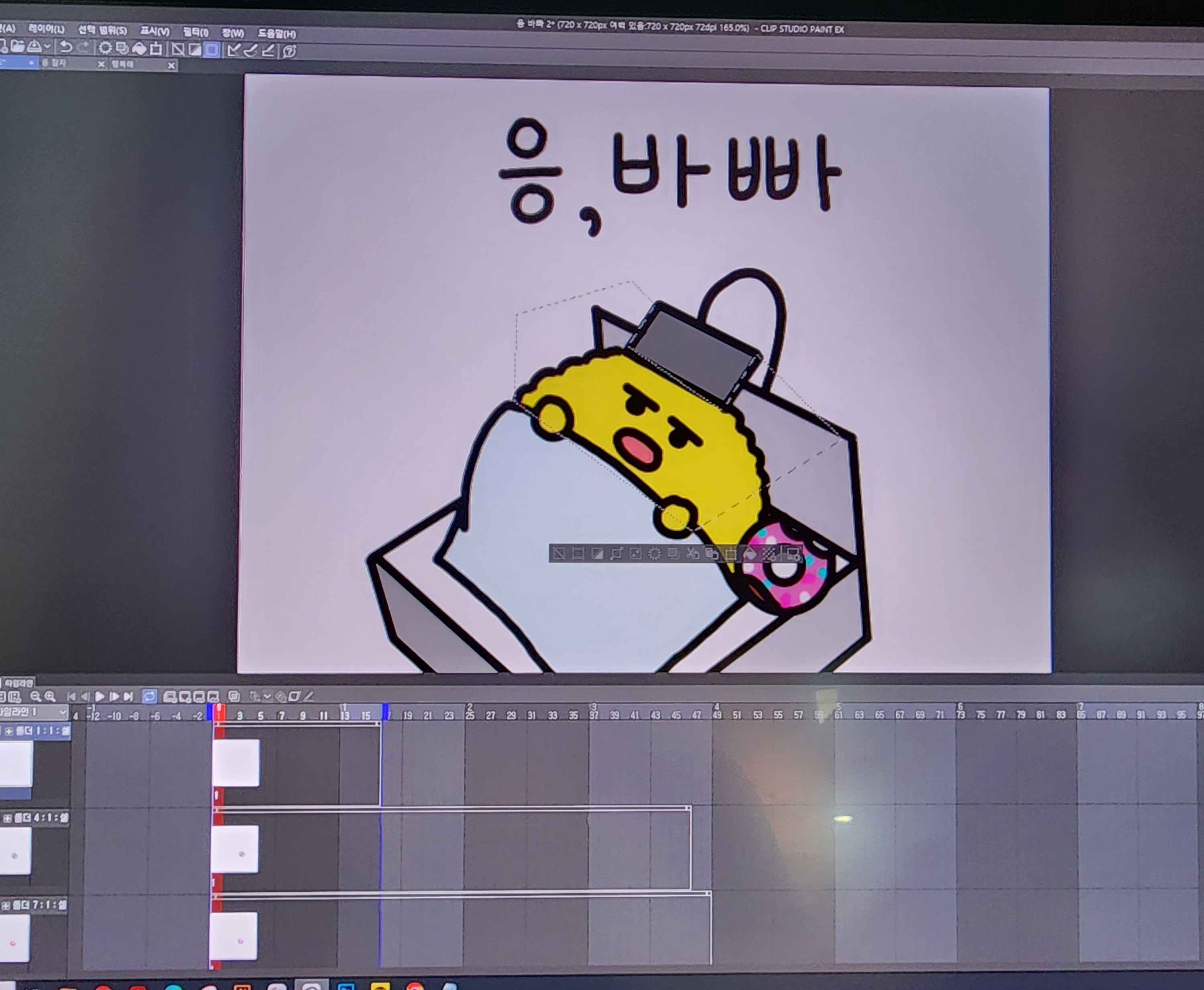Click the Open file folder icon
1204x990 pixels.
(18, 47)
